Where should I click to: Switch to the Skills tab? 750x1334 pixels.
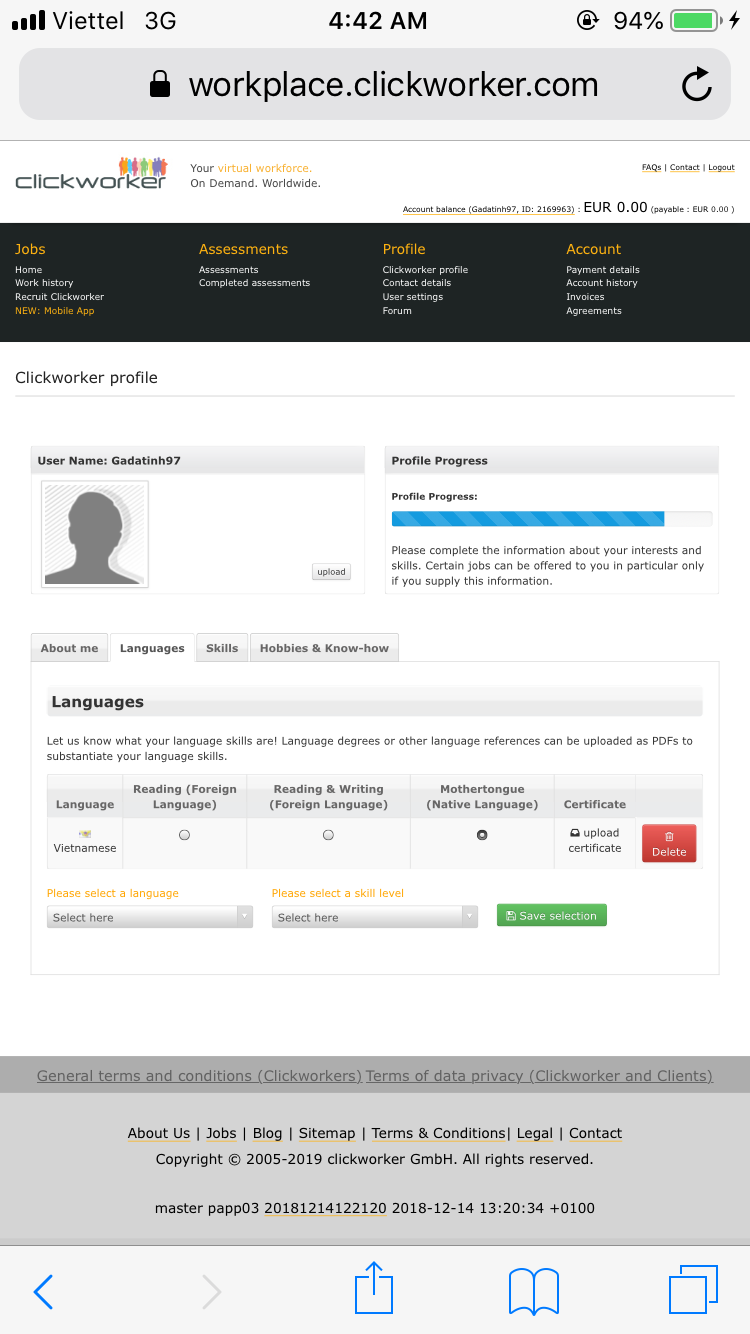coord(222,648)
